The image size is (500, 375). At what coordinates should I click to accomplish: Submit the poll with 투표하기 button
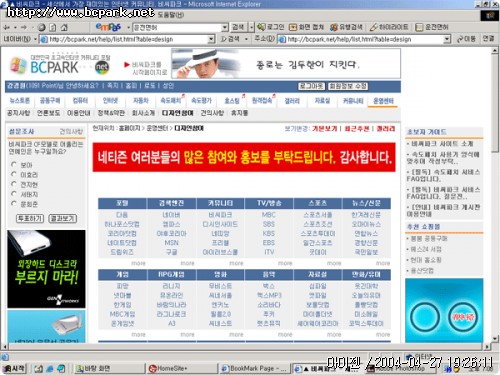[30, 219]
